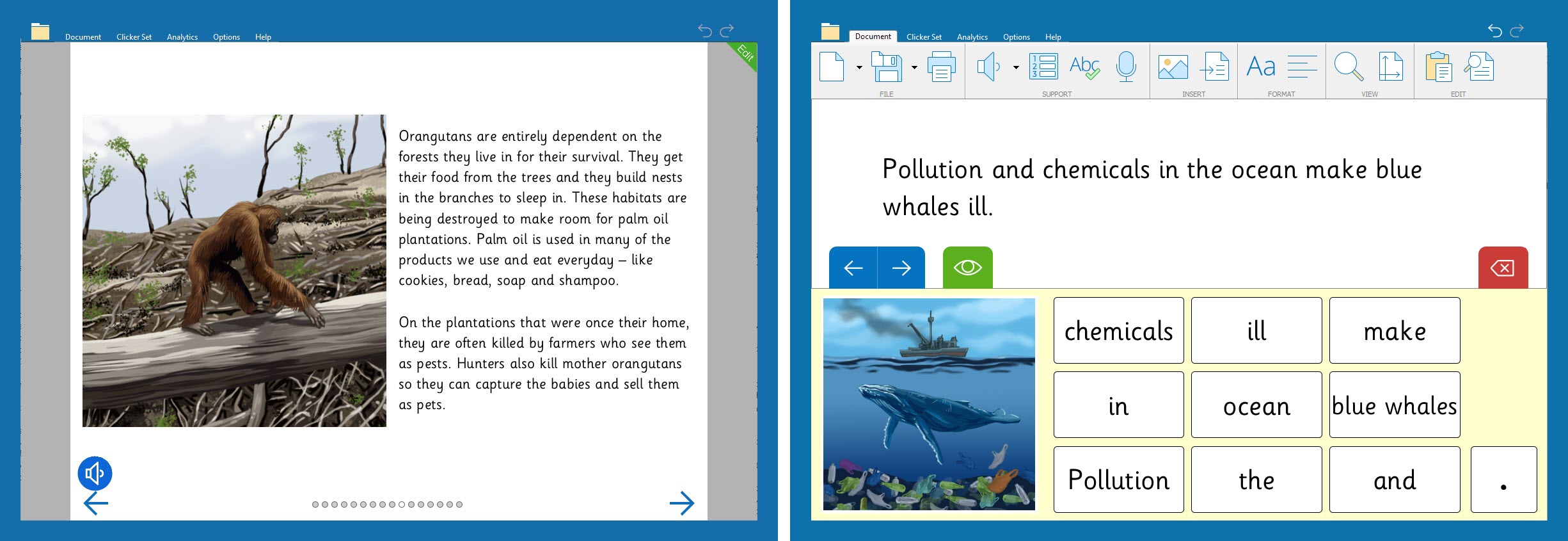Open the selected Document ribbon tab
1568x541 pixels.
[x=873, y=36]
